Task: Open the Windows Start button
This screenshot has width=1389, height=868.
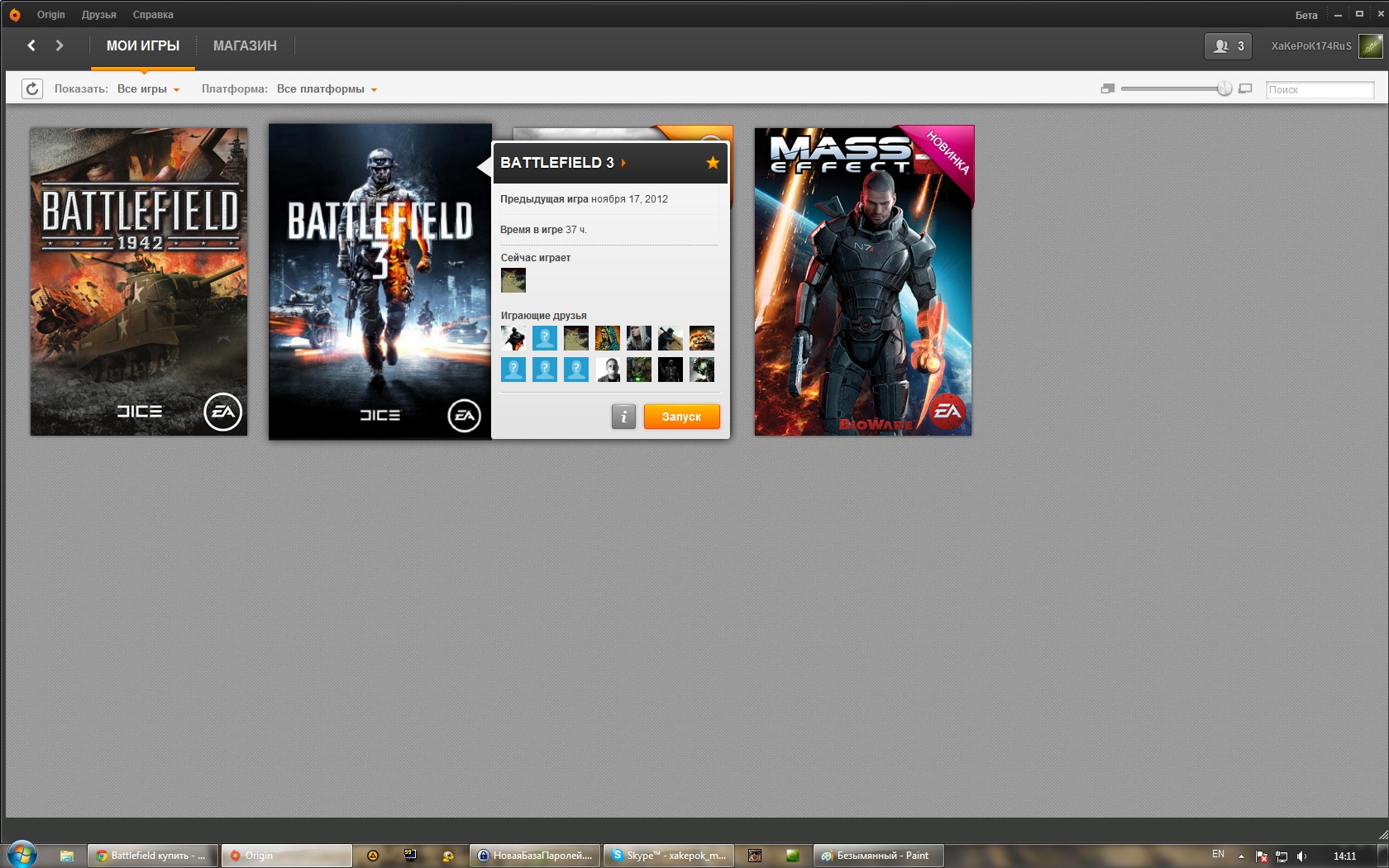Action: pyautogui.click(x=22, y=855)
